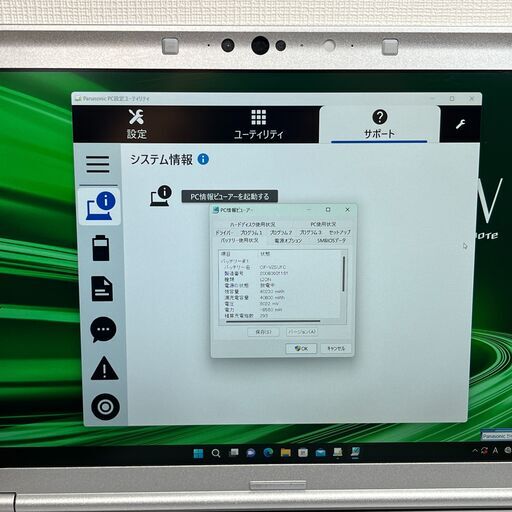
Task: Open taskbar search magnifier
Action: pyautogui.click(x=216, y=453)
